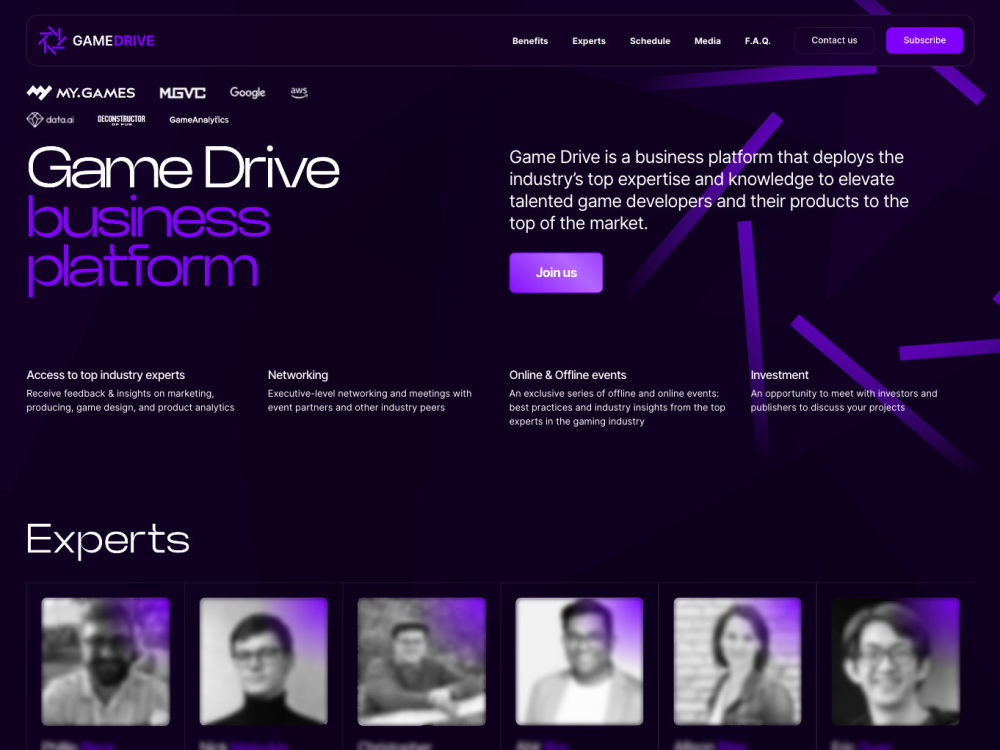The height and width of the screenshot is (750, 1000).
Task: Open the second expert photo, man in turtleneck
Action: (263, 661)
